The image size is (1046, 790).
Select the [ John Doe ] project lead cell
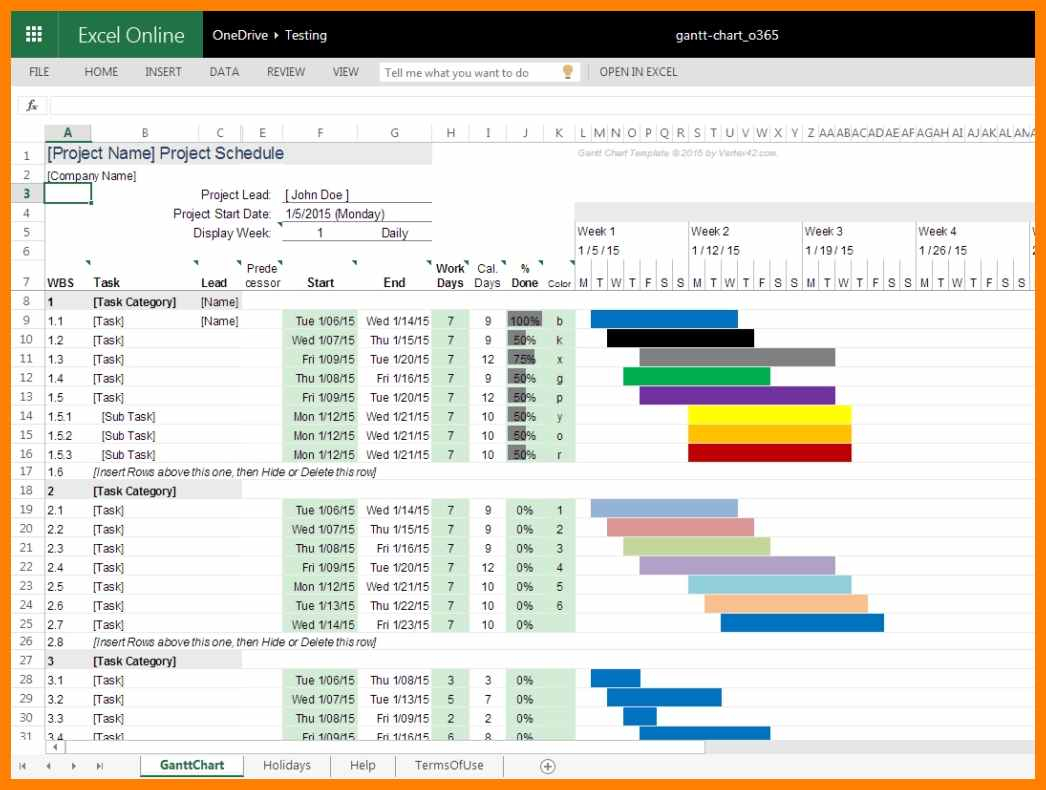[358, 194]
